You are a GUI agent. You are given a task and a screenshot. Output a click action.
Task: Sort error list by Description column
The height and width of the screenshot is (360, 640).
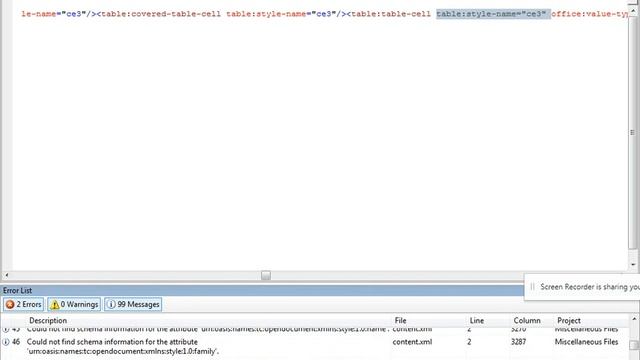tap(48, 320)
